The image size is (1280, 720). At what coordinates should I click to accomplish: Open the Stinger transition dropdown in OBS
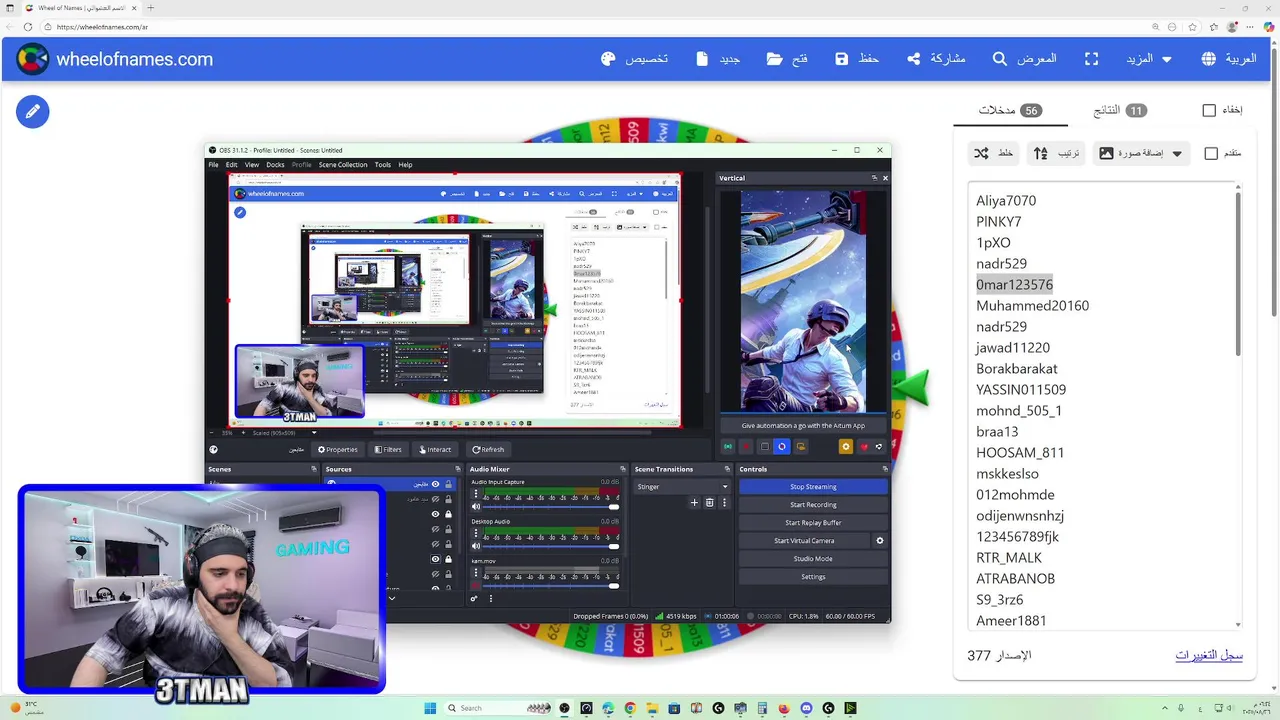click(x=683, y=487)
